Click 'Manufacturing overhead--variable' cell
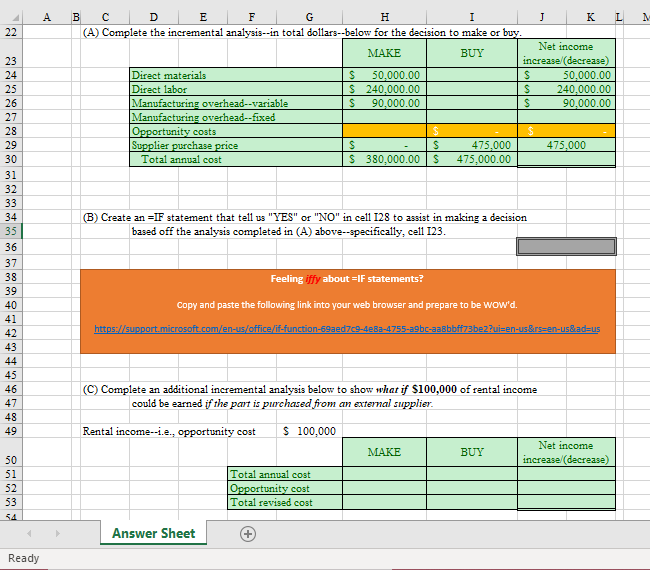This screenshot has width=650, height=570. 236,103
